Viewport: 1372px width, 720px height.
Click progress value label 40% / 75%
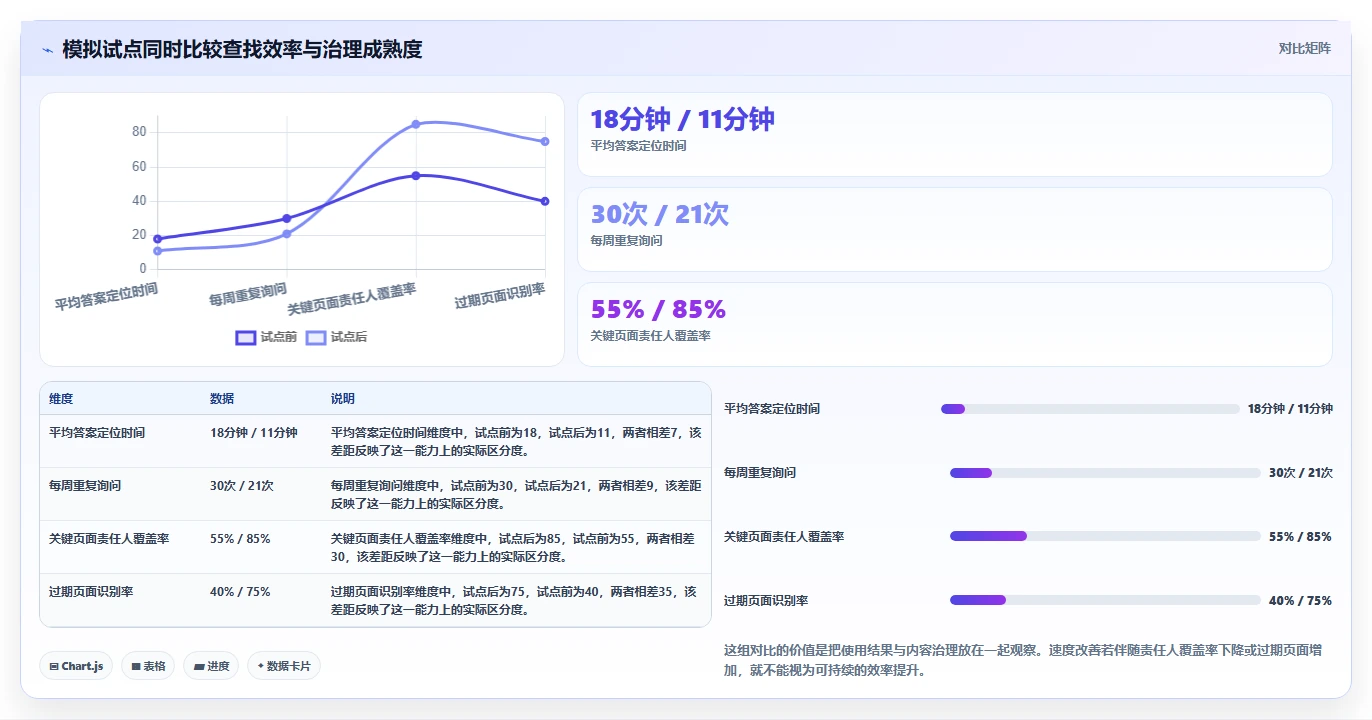click(x=1300, y=601)
